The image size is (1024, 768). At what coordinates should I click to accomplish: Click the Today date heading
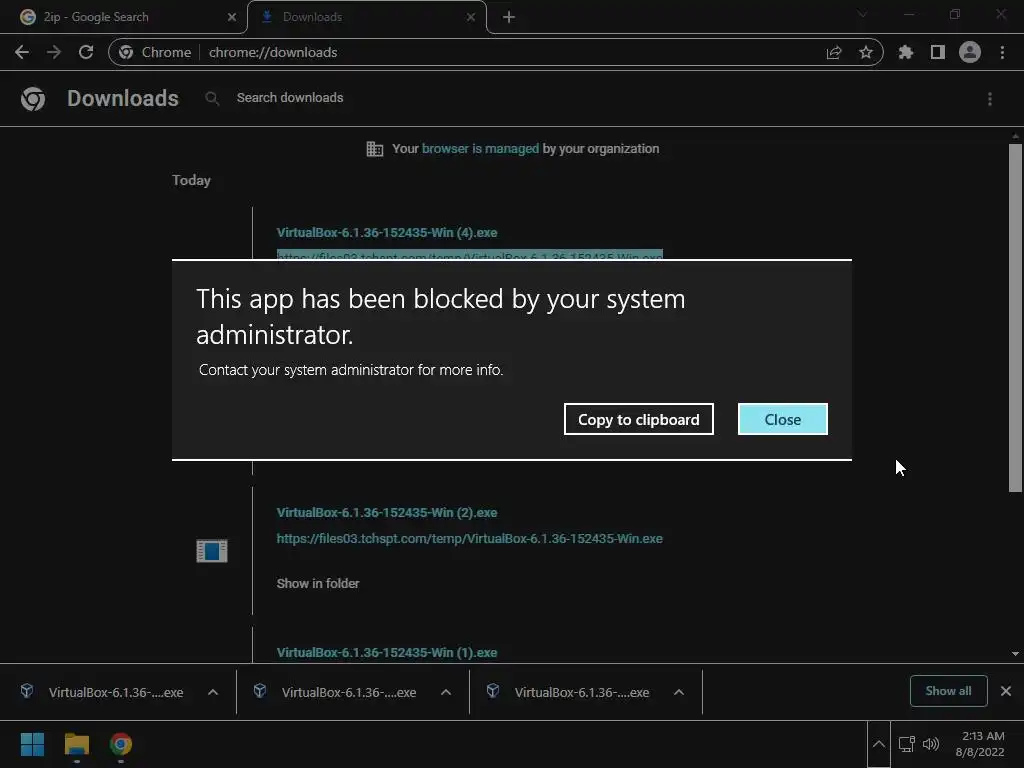(191, 180)
